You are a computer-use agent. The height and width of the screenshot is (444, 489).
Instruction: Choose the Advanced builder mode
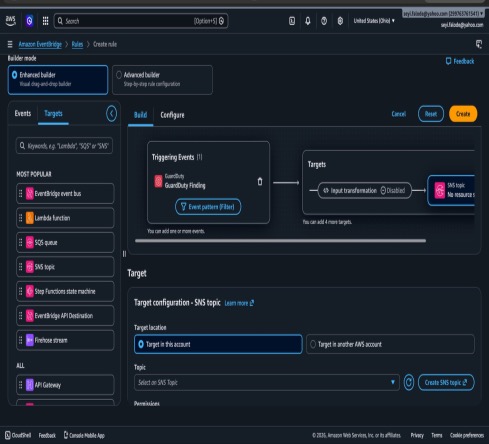click(162, 80)
